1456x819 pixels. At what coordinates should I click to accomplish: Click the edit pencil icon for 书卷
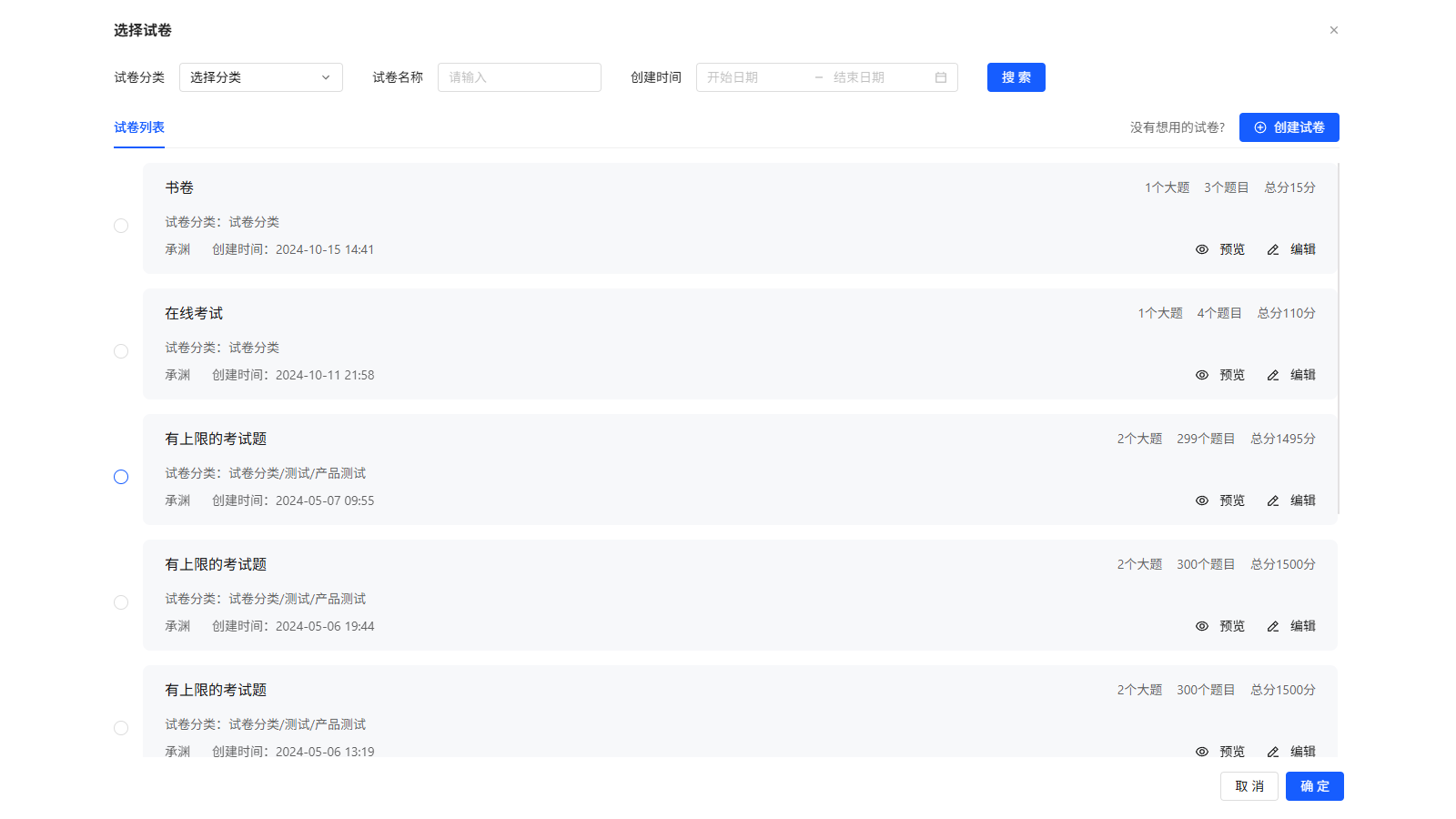click(1272, 248)
